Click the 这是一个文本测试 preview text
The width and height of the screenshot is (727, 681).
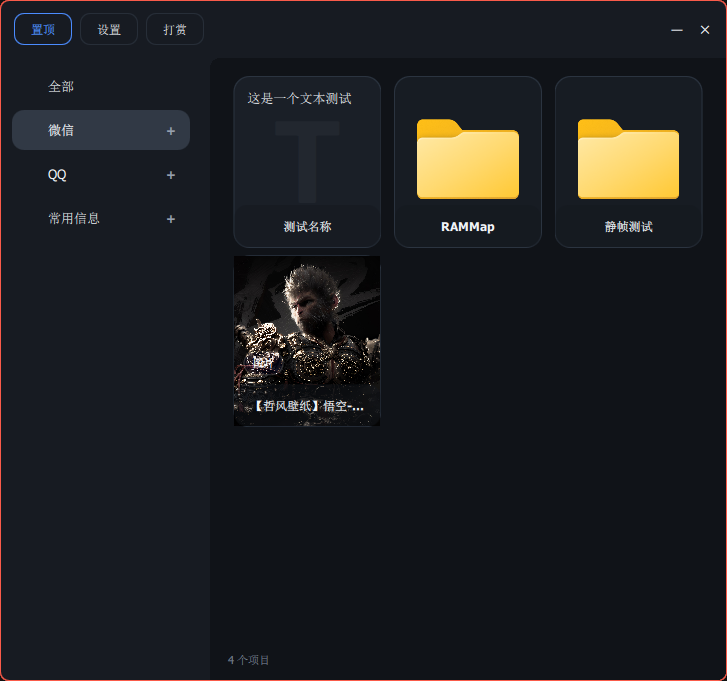pyautogui.click(x=299, y=99)
